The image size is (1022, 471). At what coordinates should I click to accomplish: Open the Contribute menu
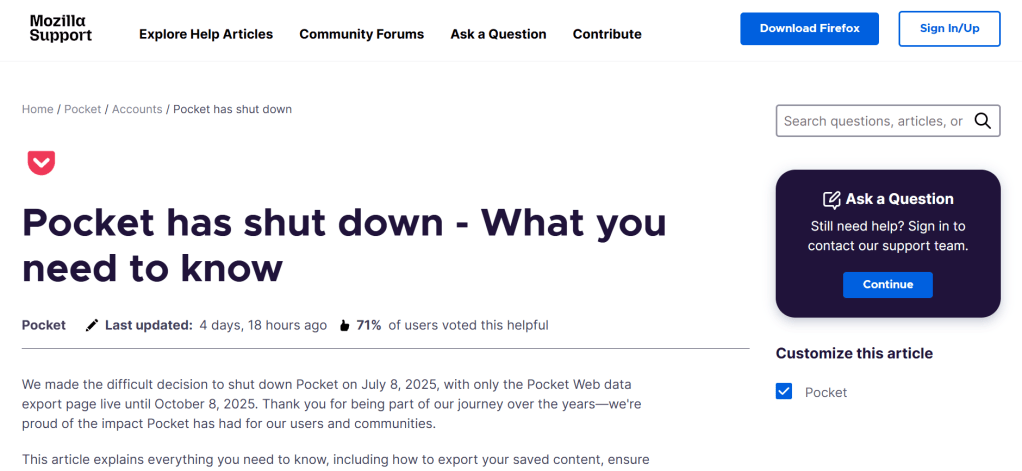[x=607, y=34]
